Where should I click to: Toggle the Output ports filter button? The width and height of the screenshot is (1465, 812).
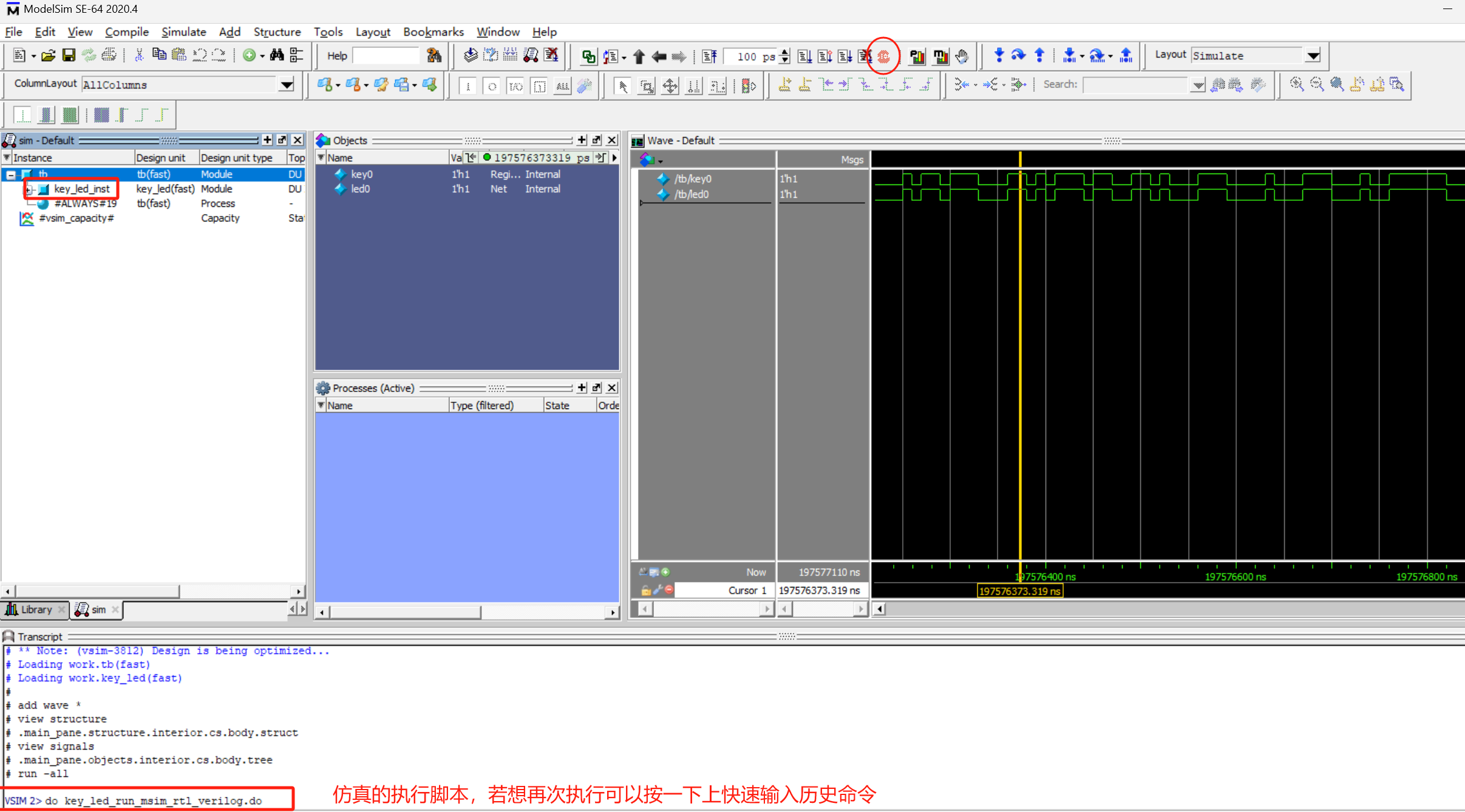492,86
